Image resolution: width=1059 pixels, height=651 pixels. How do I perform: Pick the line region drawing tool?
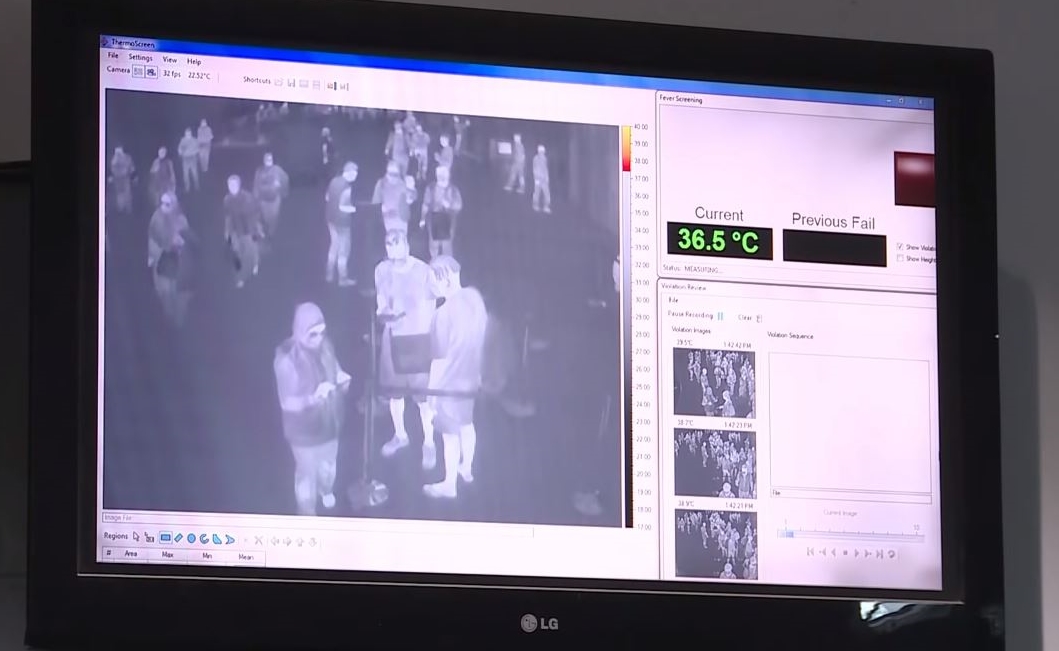coord(178,538)
